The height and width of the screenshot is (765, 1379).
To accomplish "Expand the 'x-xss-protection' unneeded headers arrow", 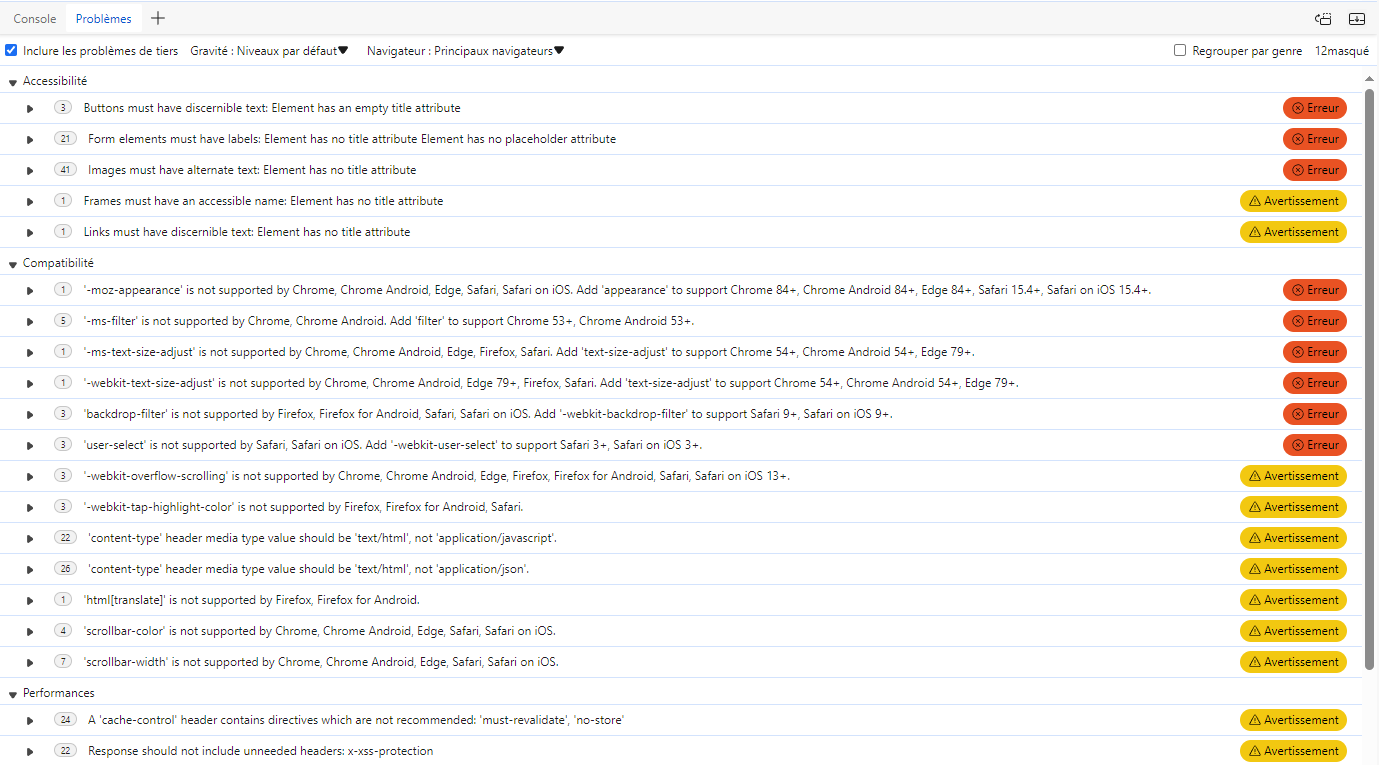I will (x=30, y=751).
